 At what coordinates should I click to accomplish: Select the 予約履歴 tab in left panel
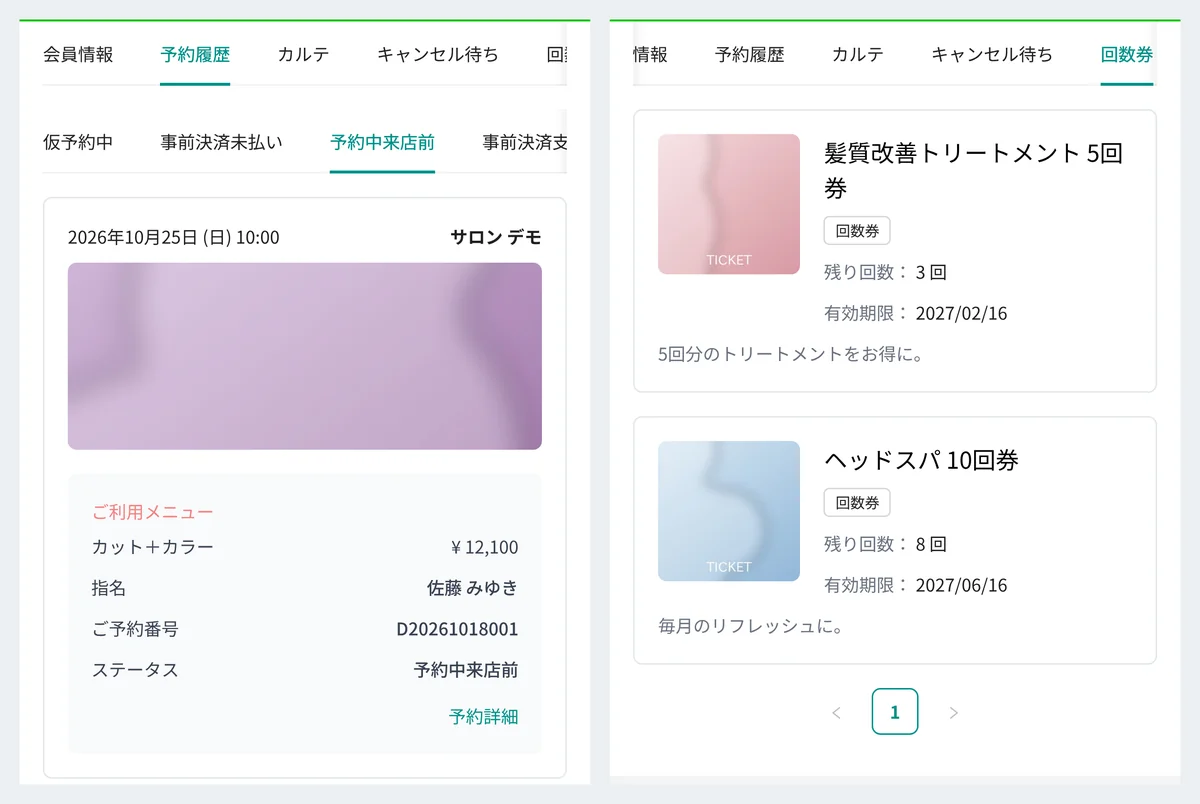(x=195, y=55)
